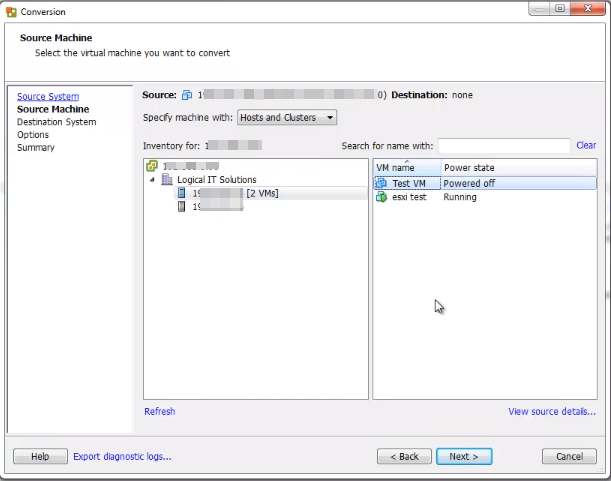Select the second host icon below [2 VMs] row
611x481 pixels.
click(x=182, y=206)
